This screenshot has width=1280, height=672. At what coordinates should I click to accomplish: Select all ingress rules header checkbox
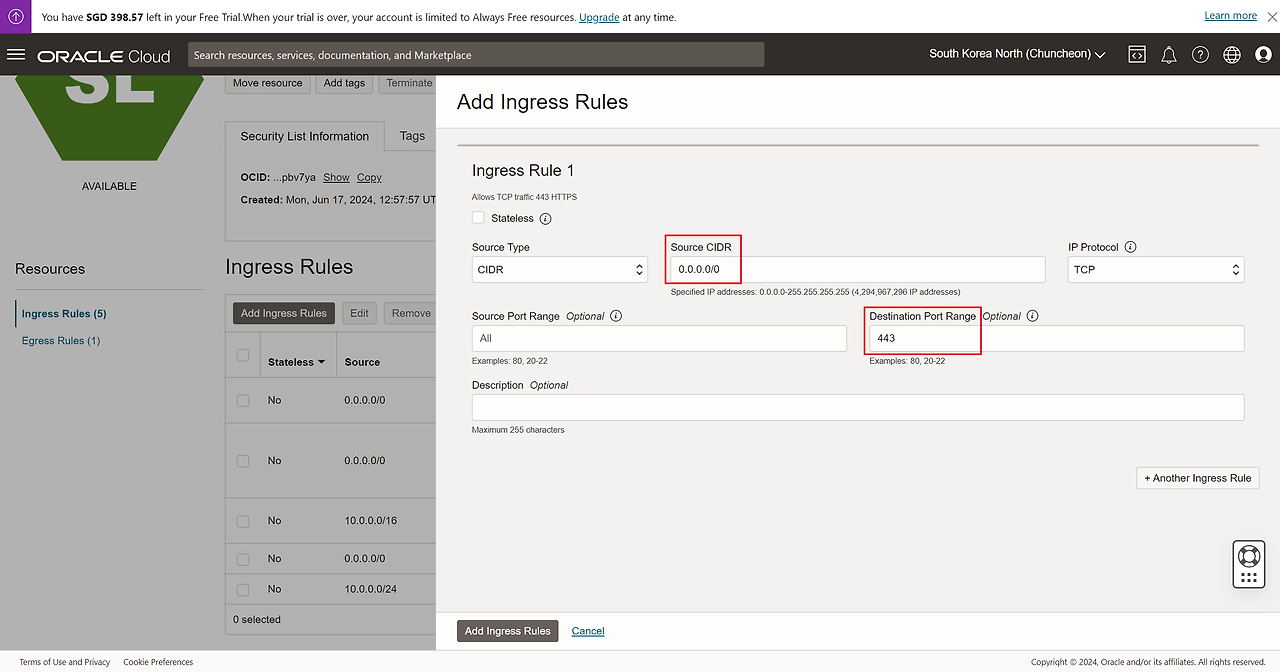tap(243, 356)
